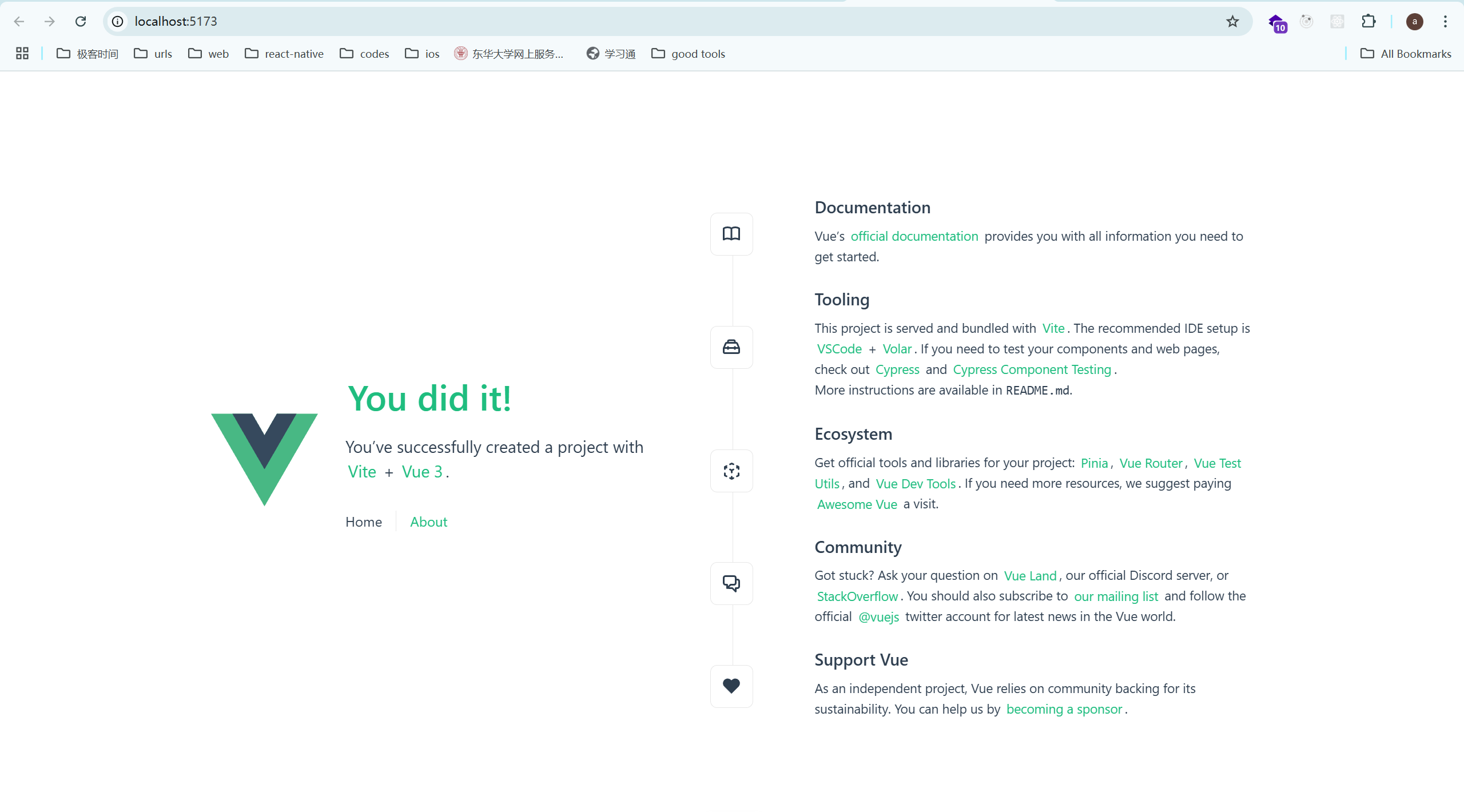Open the @vuejs twitter link

[x=879, y=617]
